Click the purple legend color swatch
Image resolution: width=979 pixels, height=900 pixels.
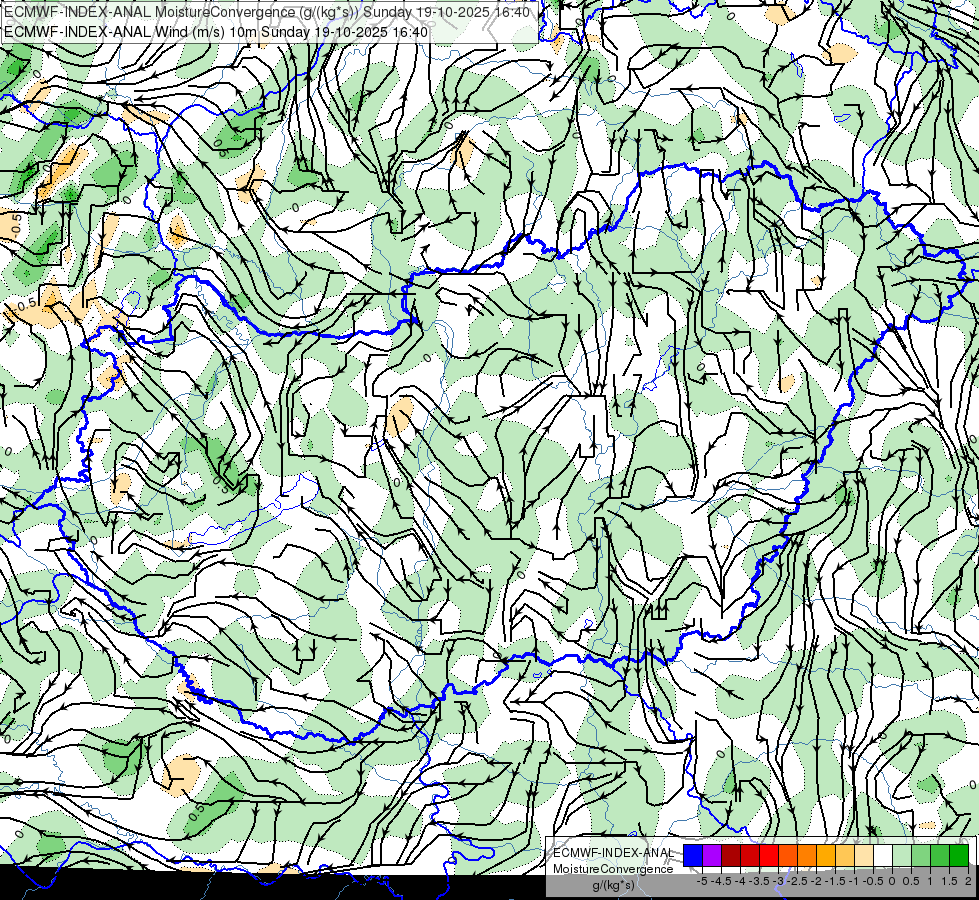coord(712,856)
